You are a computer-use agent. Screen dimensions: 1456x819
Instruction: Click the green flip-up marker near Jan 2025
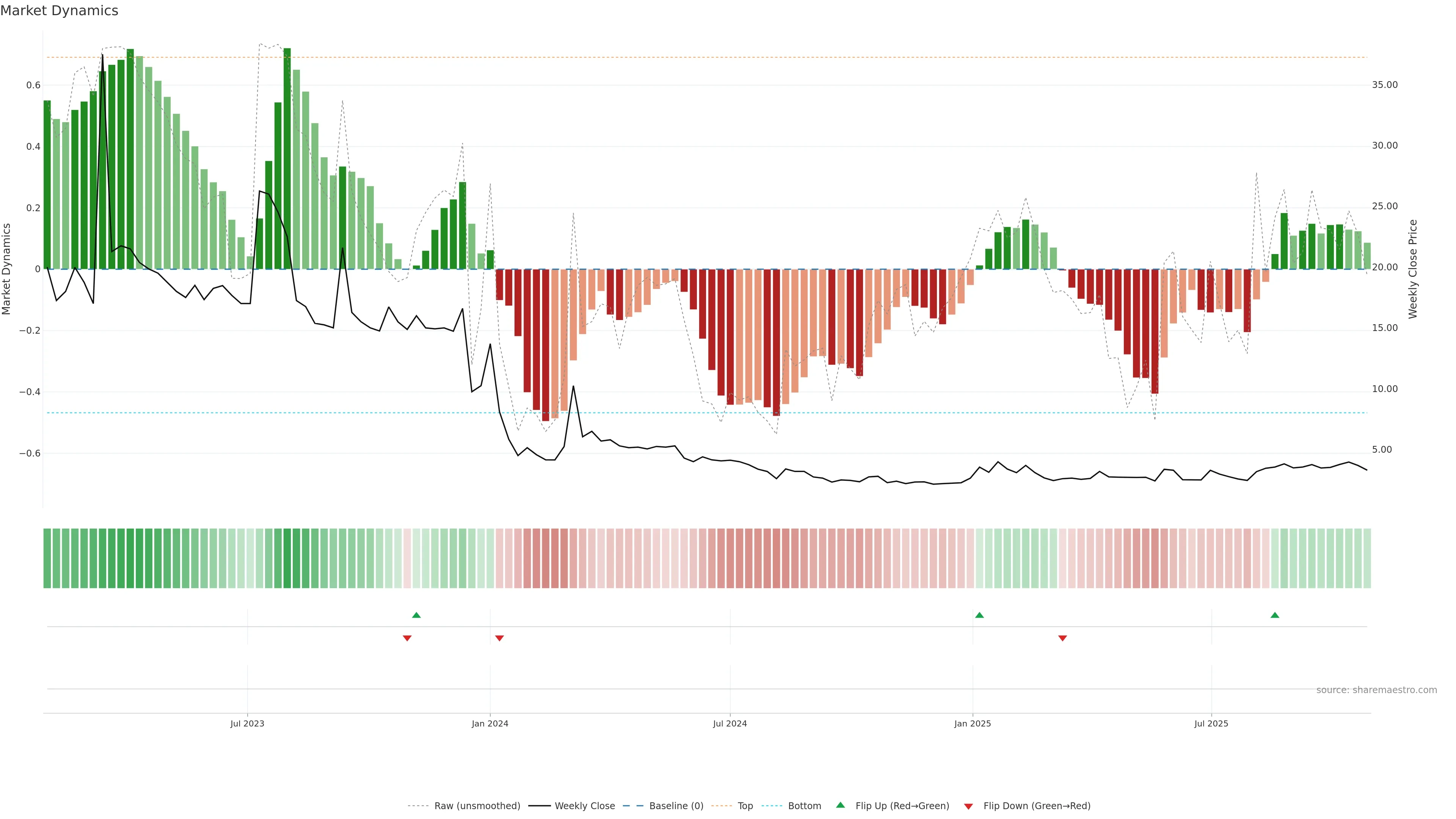pos(979,615)
